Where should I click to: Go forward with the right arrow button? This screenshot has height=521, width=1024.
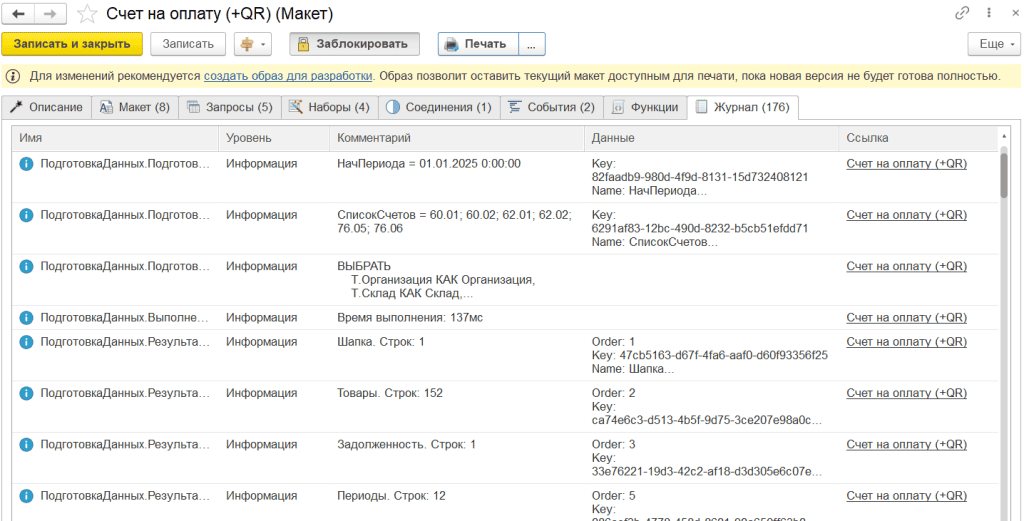(50, 13)
